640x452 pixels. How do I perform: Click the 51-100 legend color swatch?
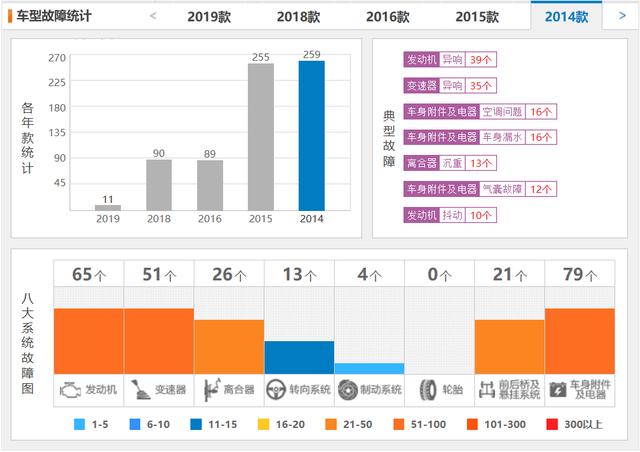pyautogui.click(x=399, y=425)
